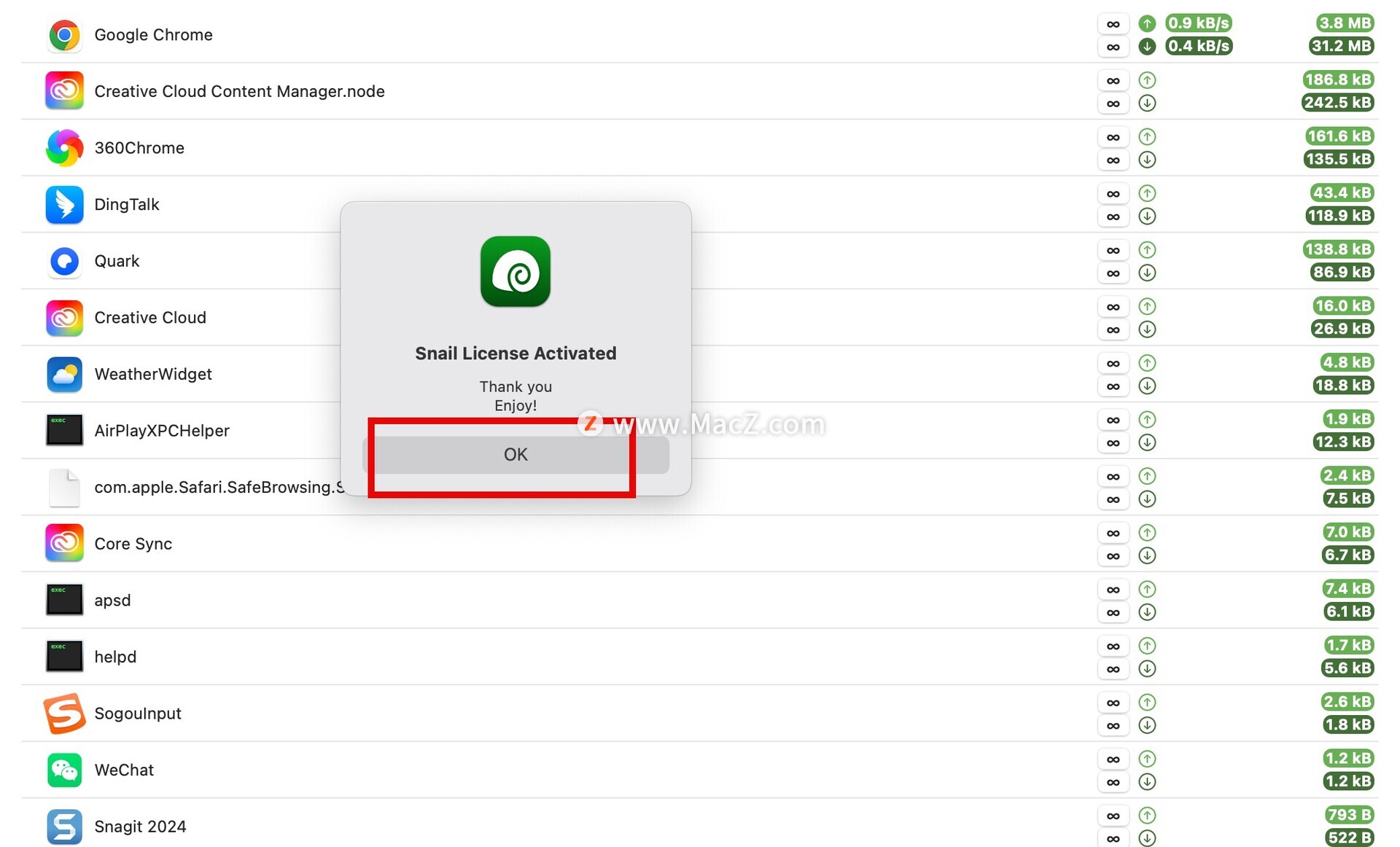Select the apsd process name
Image resolution: width=1400 pixels, height=847 pixels.
pyautogui.click(x=112, y=601)
